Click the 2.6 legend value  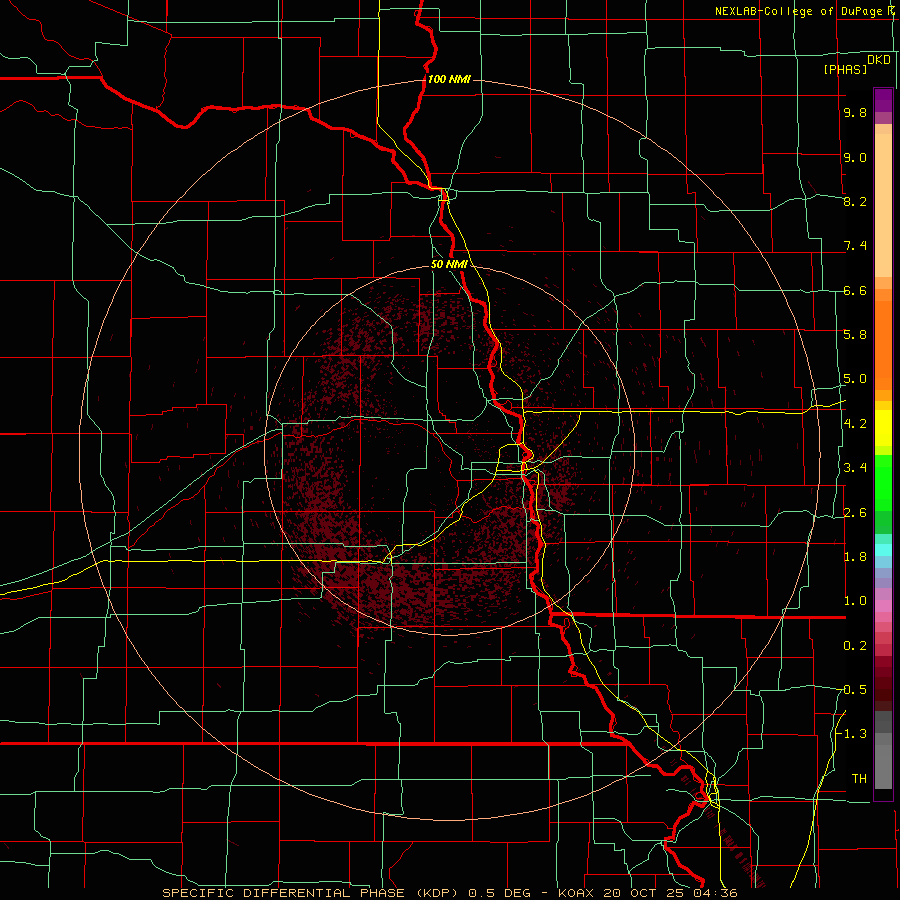click(x=855, y=513)
